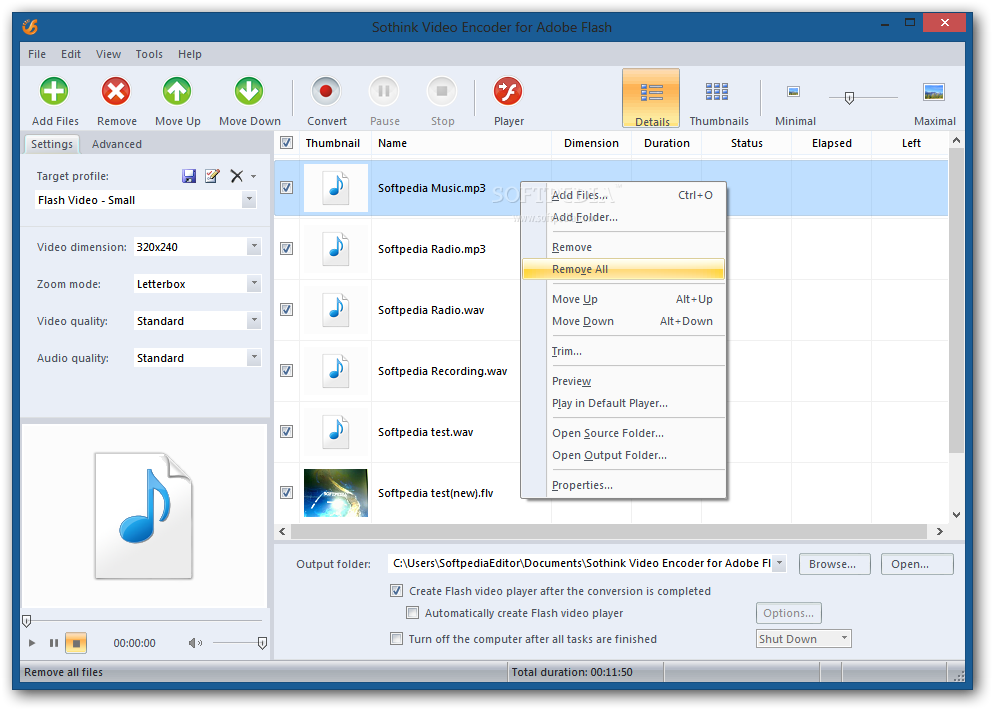
Task: Click the Browse... button
Action: (x=835, y=564)
